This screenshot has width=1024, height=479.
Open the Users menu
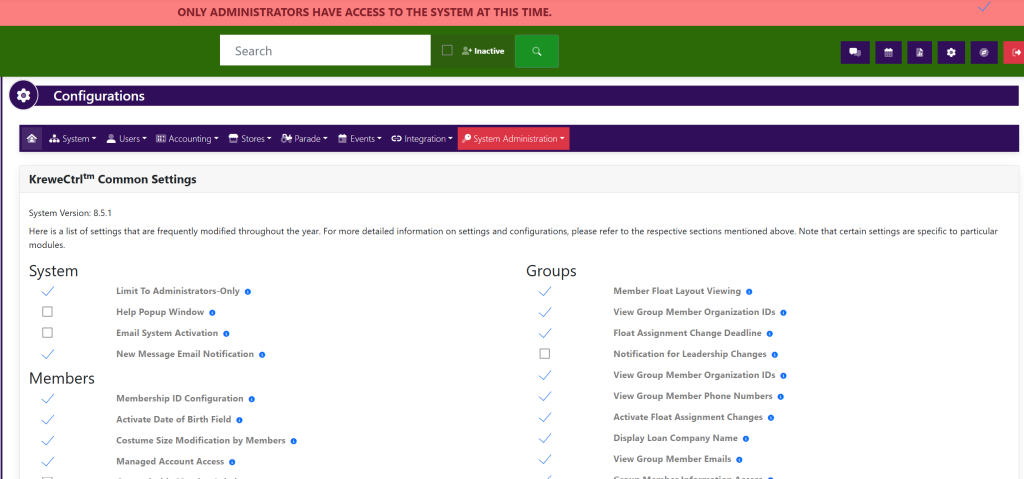(126, 139)
